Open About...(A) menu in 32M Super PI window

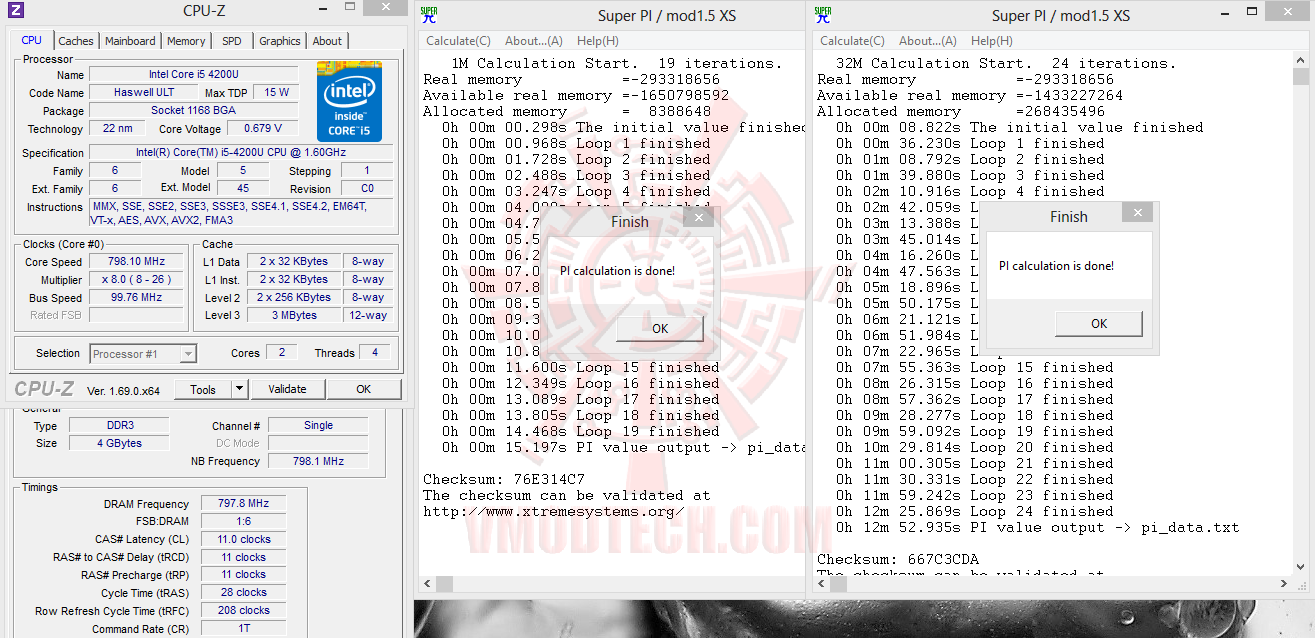[928, 41]
